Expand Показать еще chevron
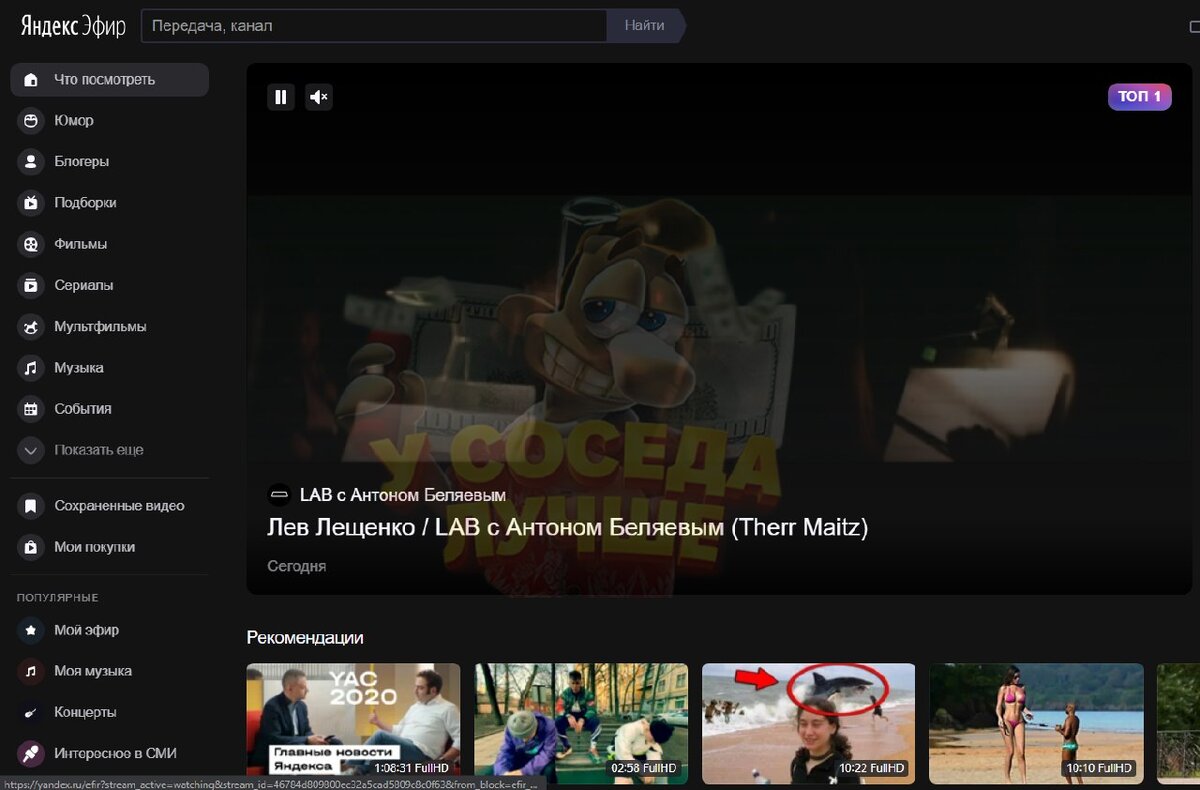The image size is (1200, 790). click(31, 450)
